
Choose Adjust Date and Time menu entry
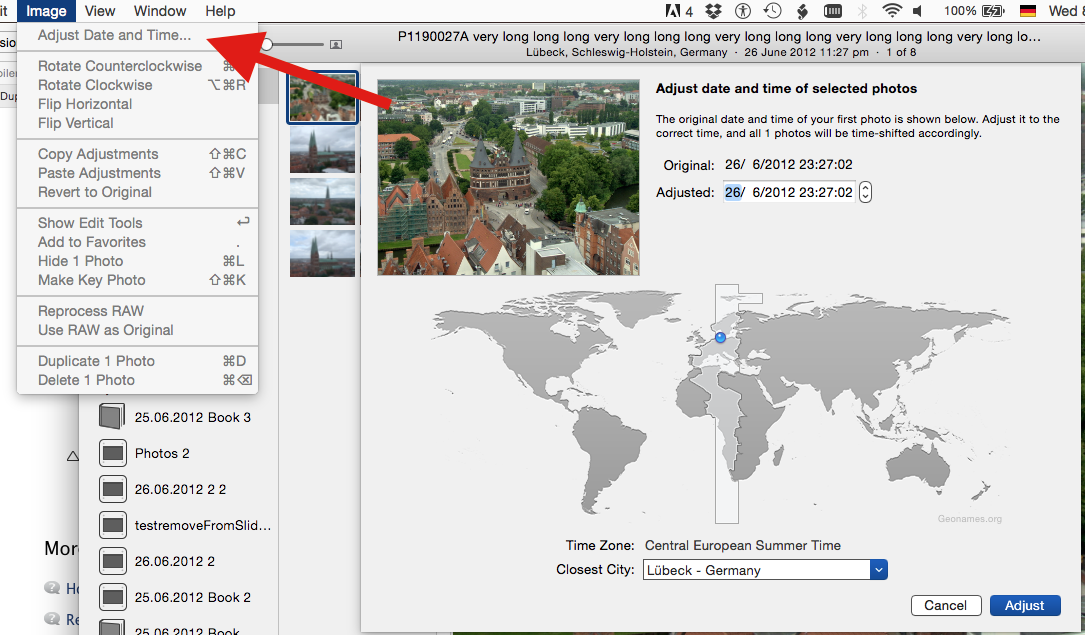tap(114, 35)
